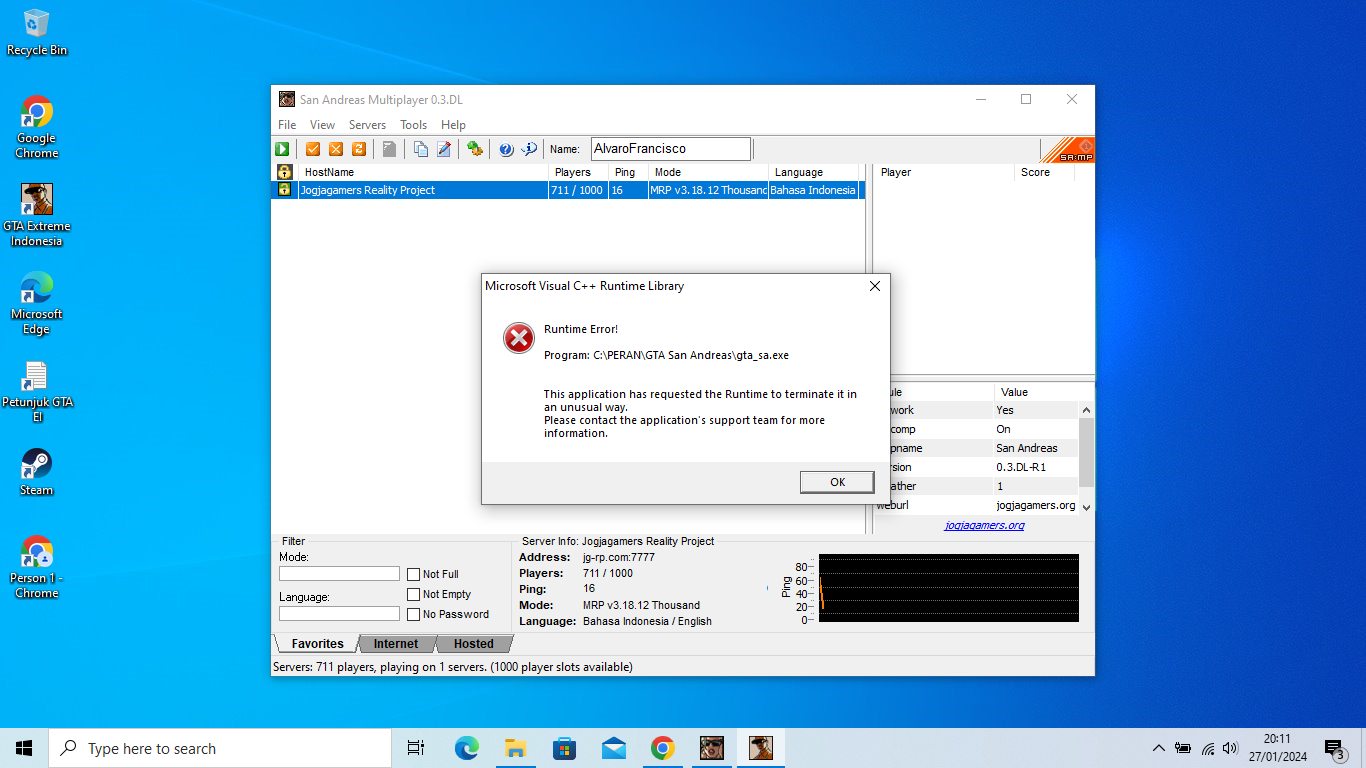This screenshot has width=1366, height=768.
Task: Open Mail app on the taskbar
Action: tap(613, 748)
